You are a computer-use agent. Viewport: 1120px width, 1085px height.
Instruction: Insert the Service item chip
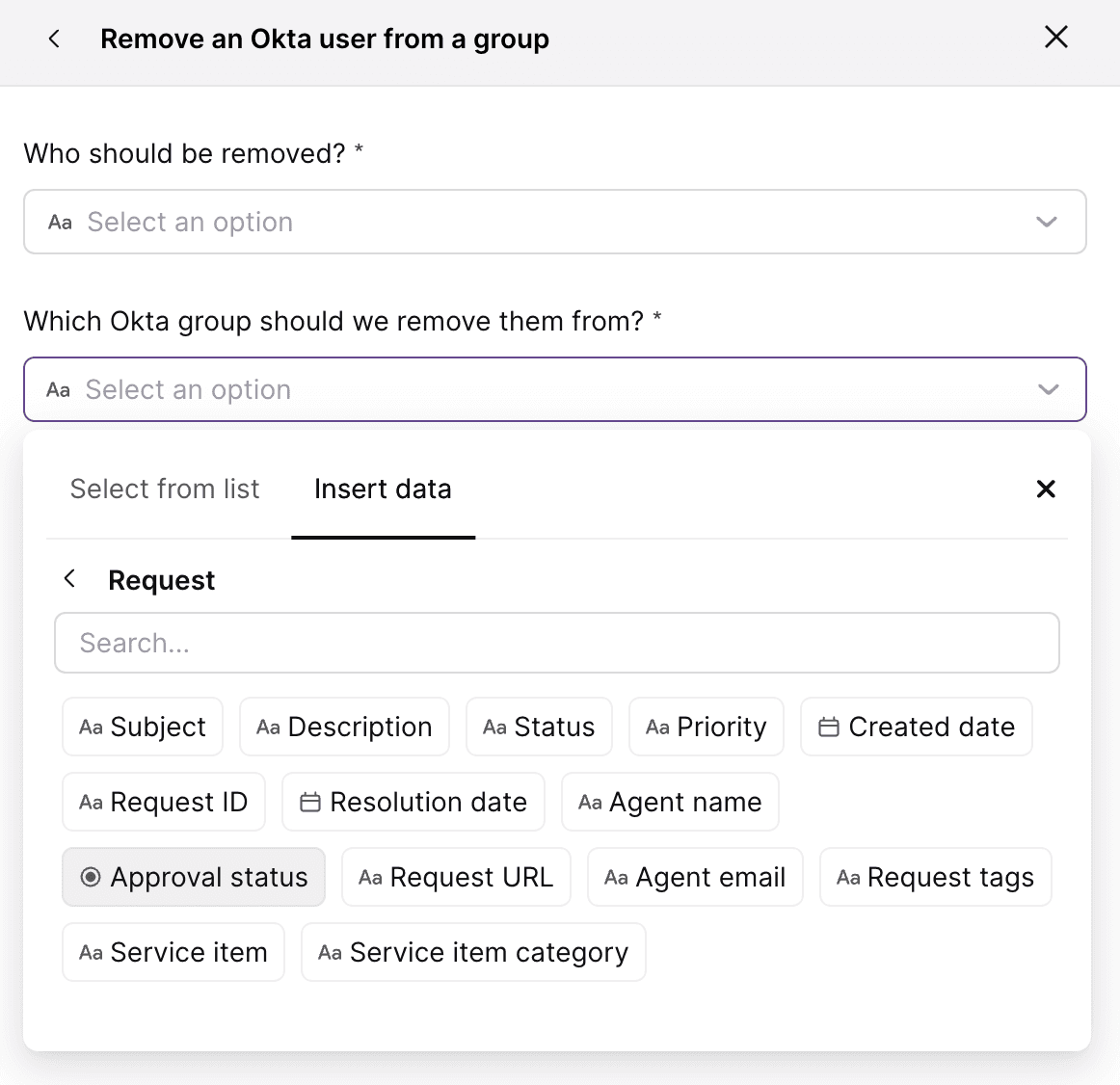point(173,952)
